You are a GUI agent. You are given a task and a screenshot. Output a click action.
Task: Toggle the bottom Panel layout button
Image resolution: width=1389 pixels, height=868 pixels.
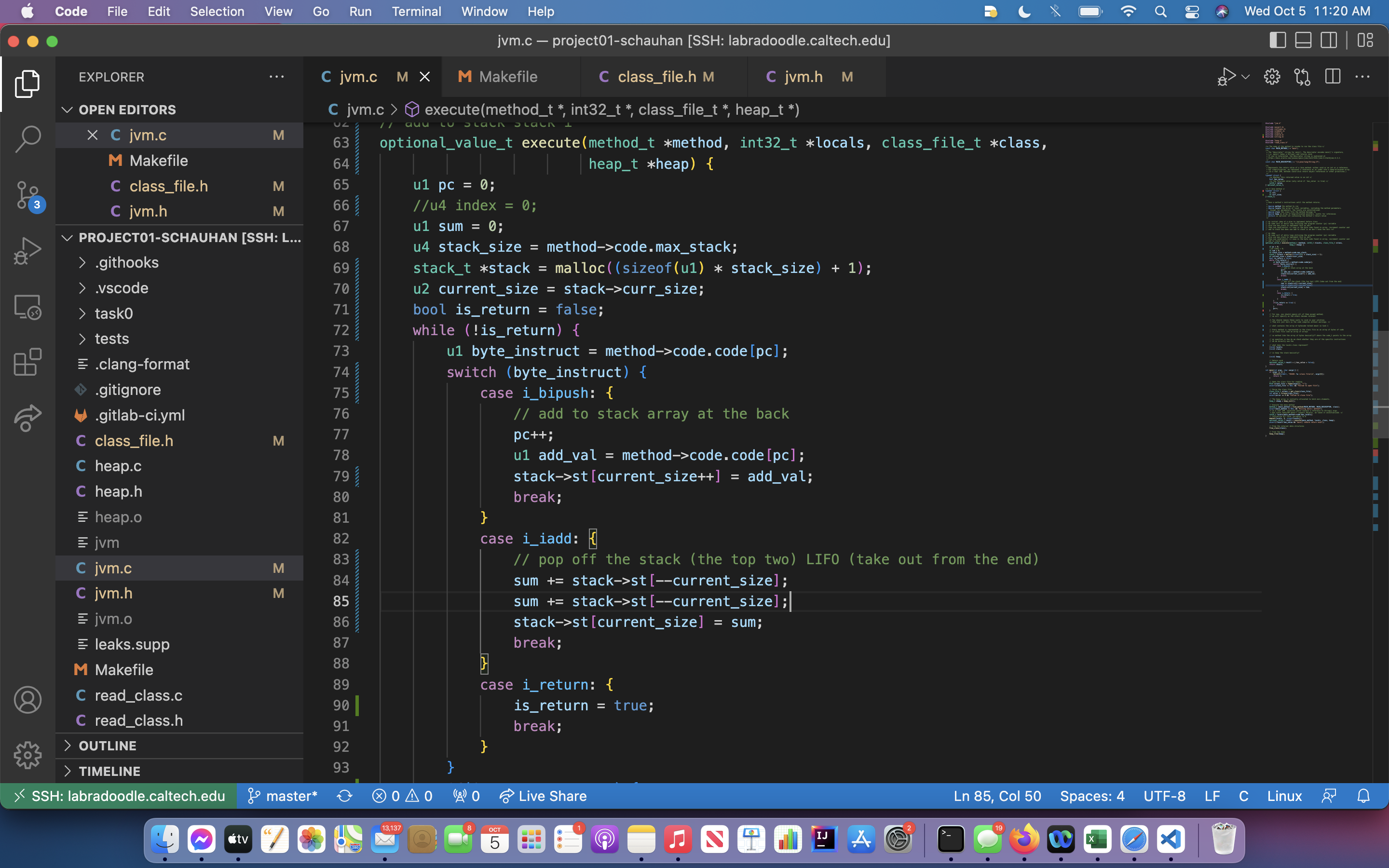[x=1303, y=40]
